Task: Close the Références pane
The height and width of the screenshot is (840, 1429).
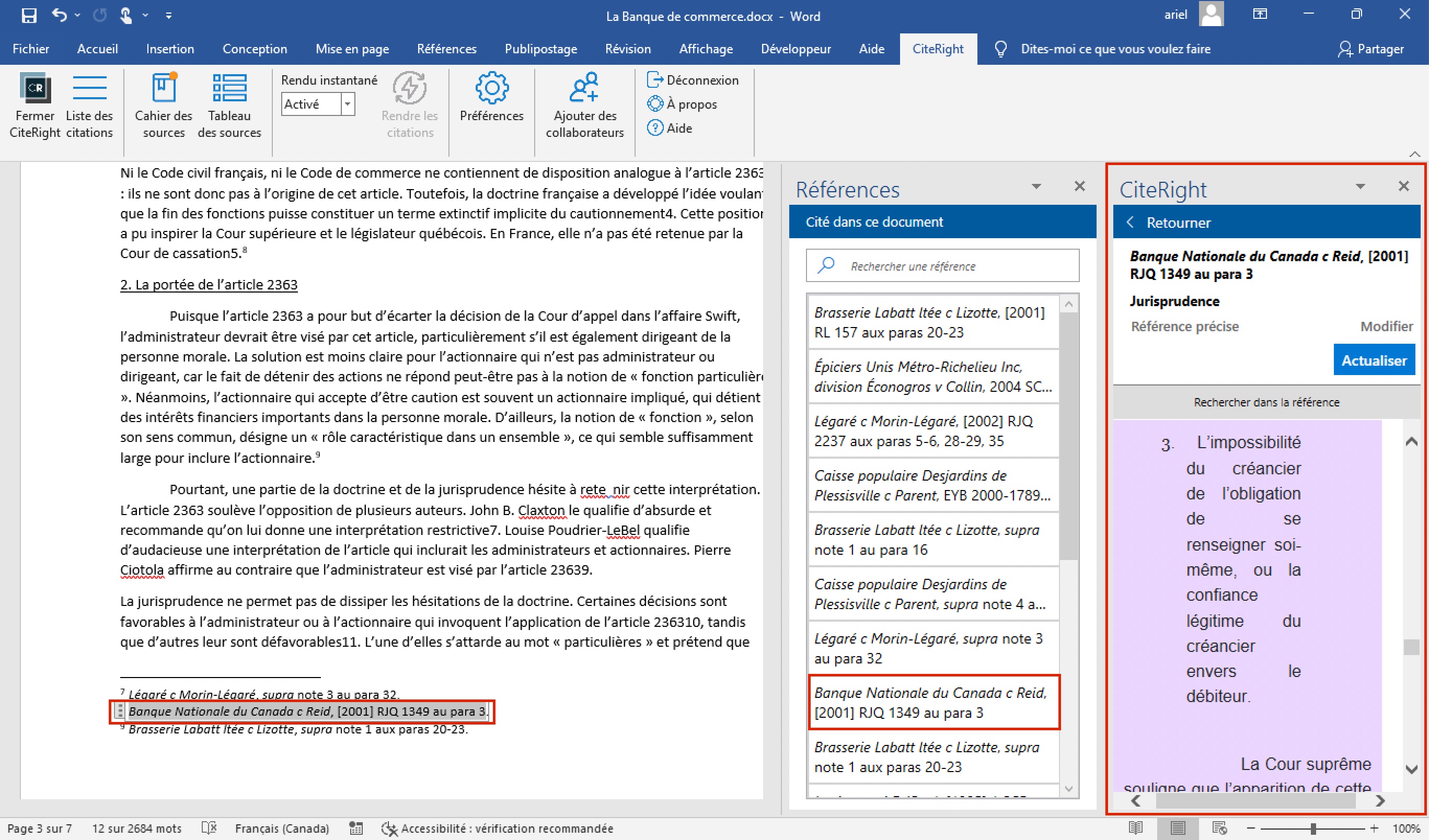Action: click(x=1080, y=186)
